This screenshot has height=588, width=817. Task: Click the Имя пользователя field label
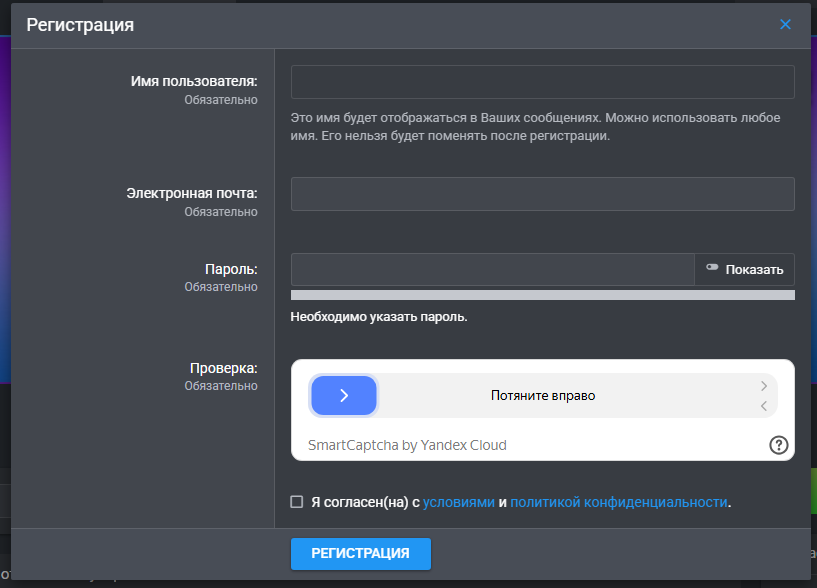[x=194, y=81]
